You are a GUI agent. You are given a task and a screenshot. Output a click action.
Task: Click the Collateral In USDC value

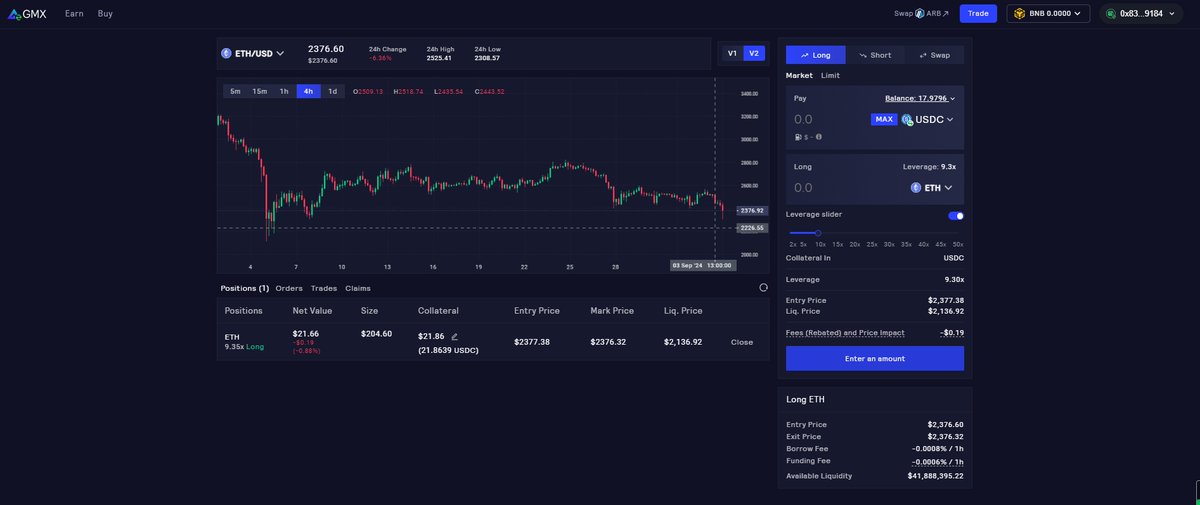pyautogui.click(x=954, y=258)
